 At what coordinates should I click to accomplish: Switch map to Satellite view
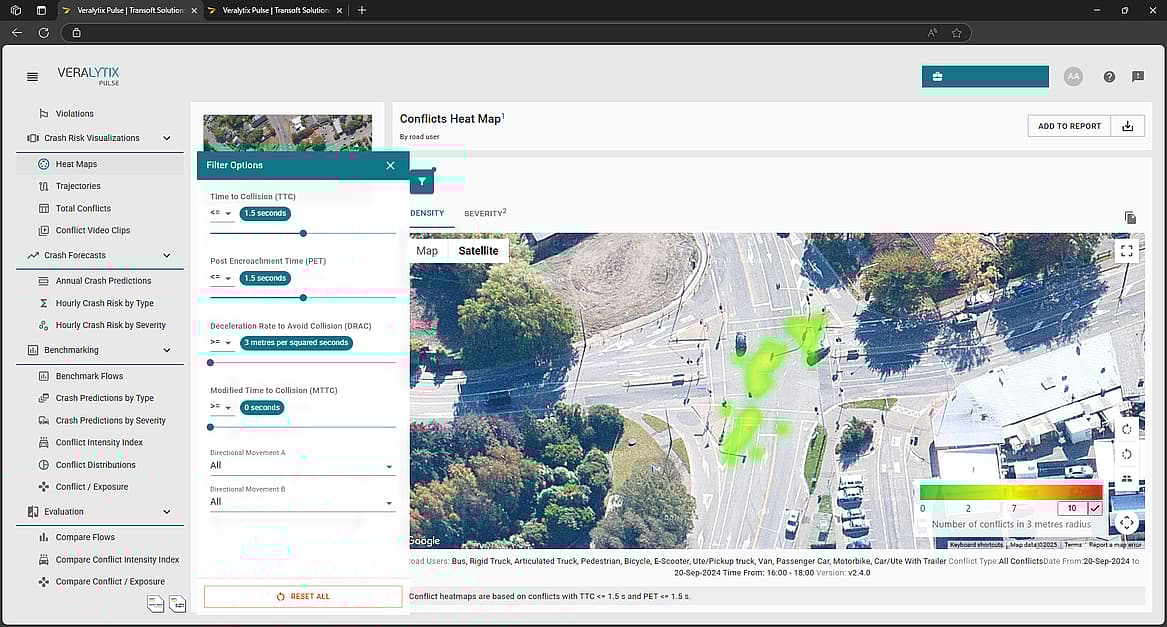478,251
